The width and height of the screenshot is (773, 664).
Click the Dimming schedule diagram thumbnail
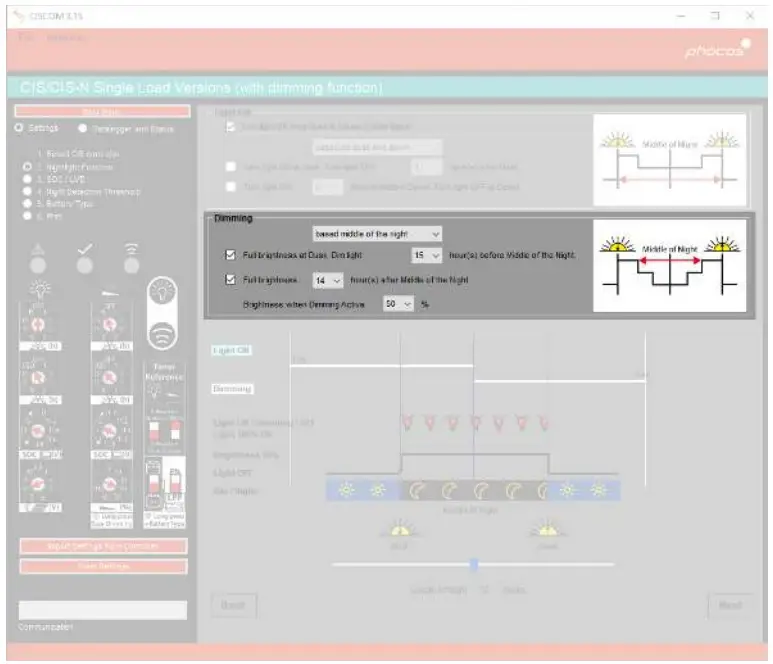click(669, 265)
